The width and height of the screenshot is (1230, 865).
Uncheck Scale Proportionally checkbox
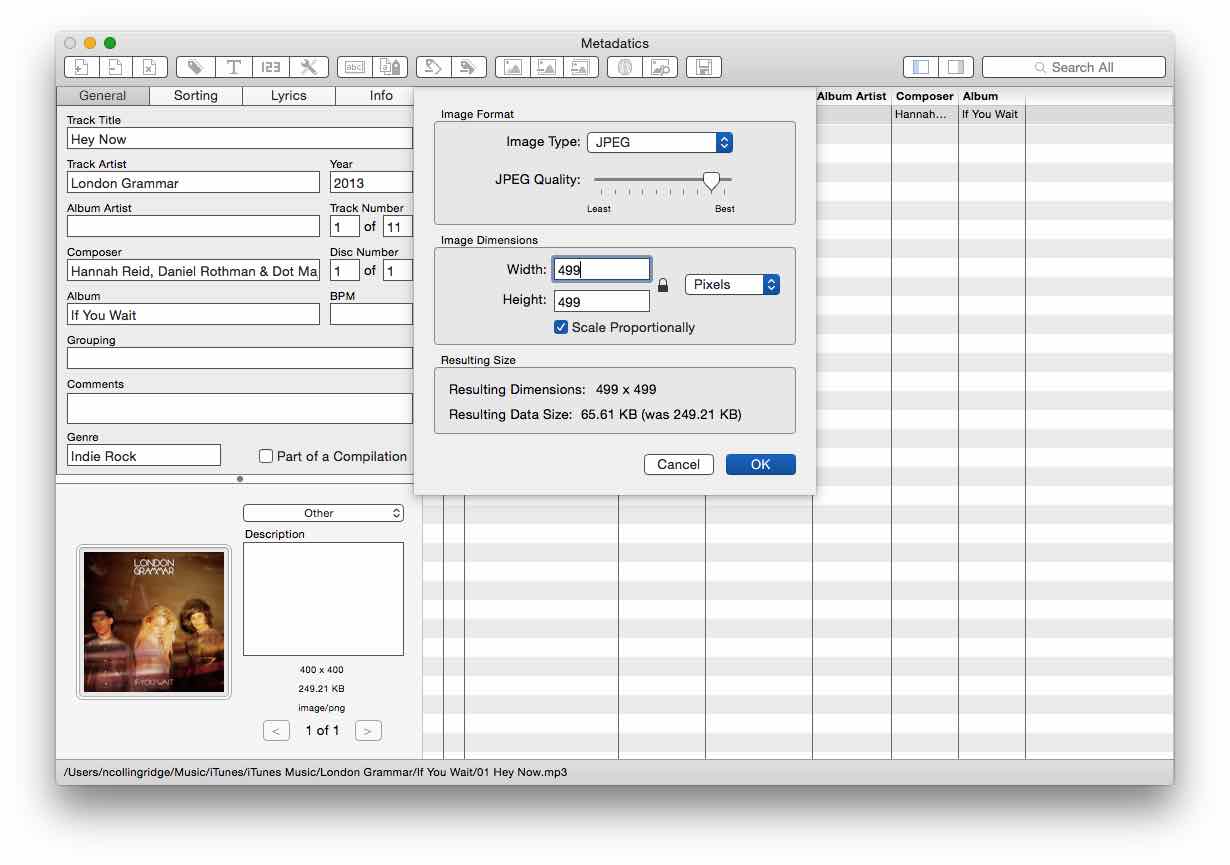[x=561, y=327]
